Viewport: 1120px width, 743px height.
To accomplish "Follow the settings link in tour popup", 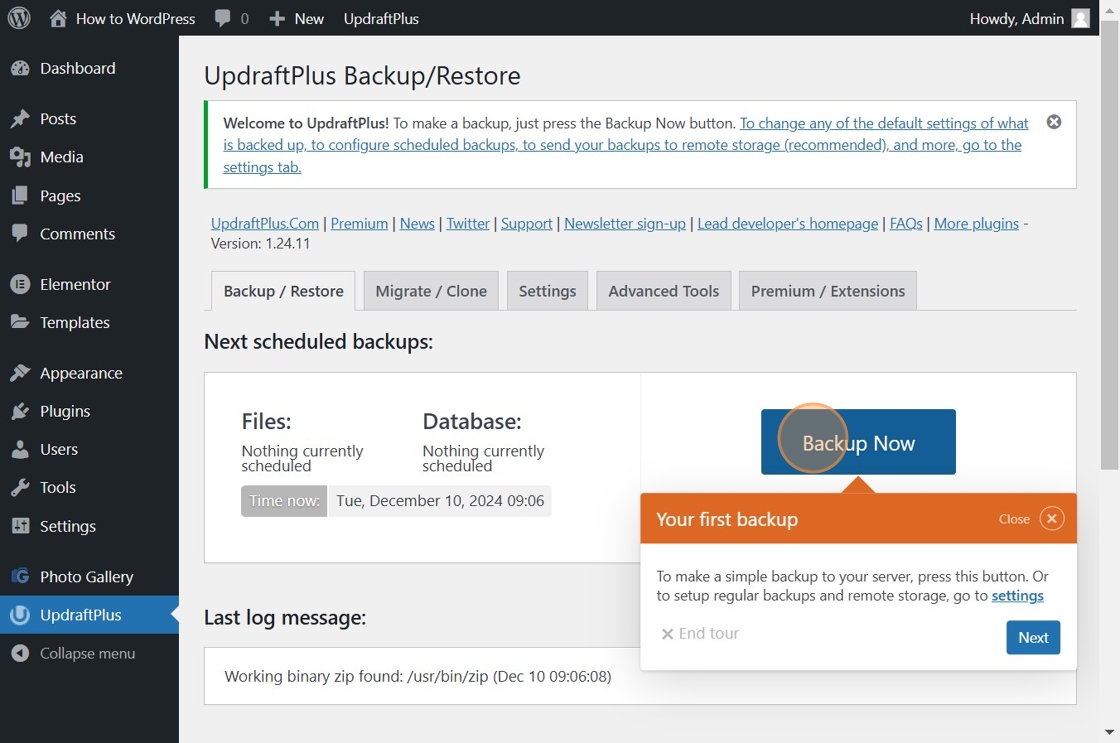I will click(x=1017, y=596).
